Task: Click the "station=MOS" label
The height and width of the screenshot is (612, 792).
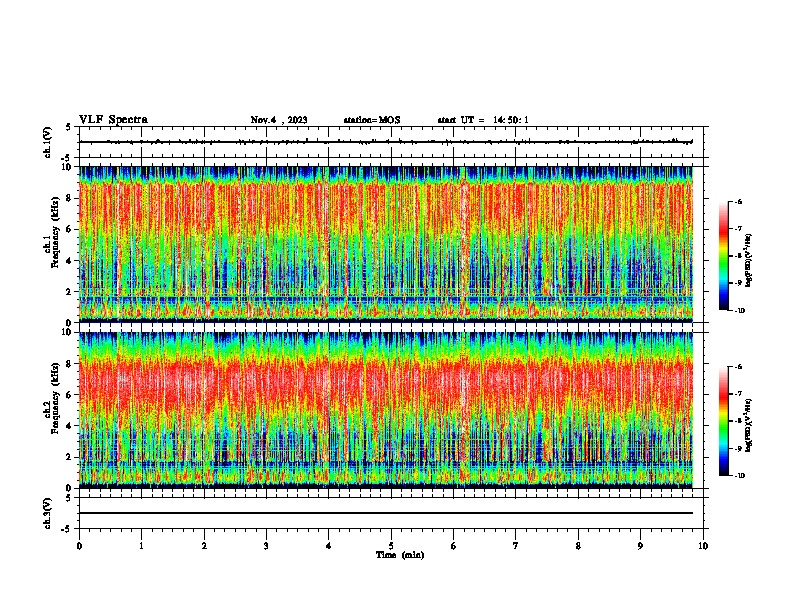Action: click(372, 120)
